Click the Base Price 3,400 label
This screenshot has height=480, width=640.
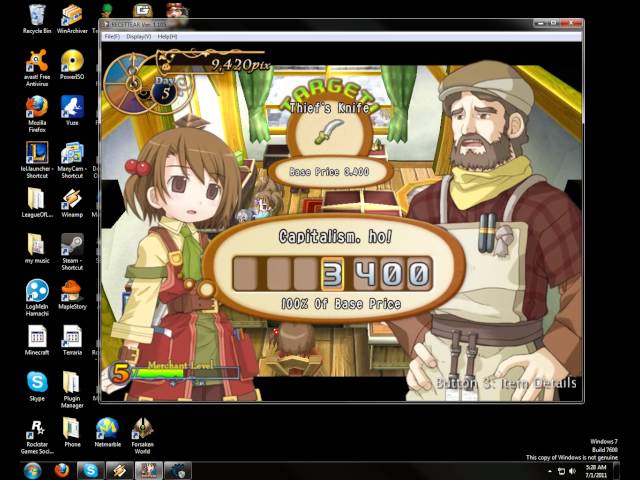(329, 172)
